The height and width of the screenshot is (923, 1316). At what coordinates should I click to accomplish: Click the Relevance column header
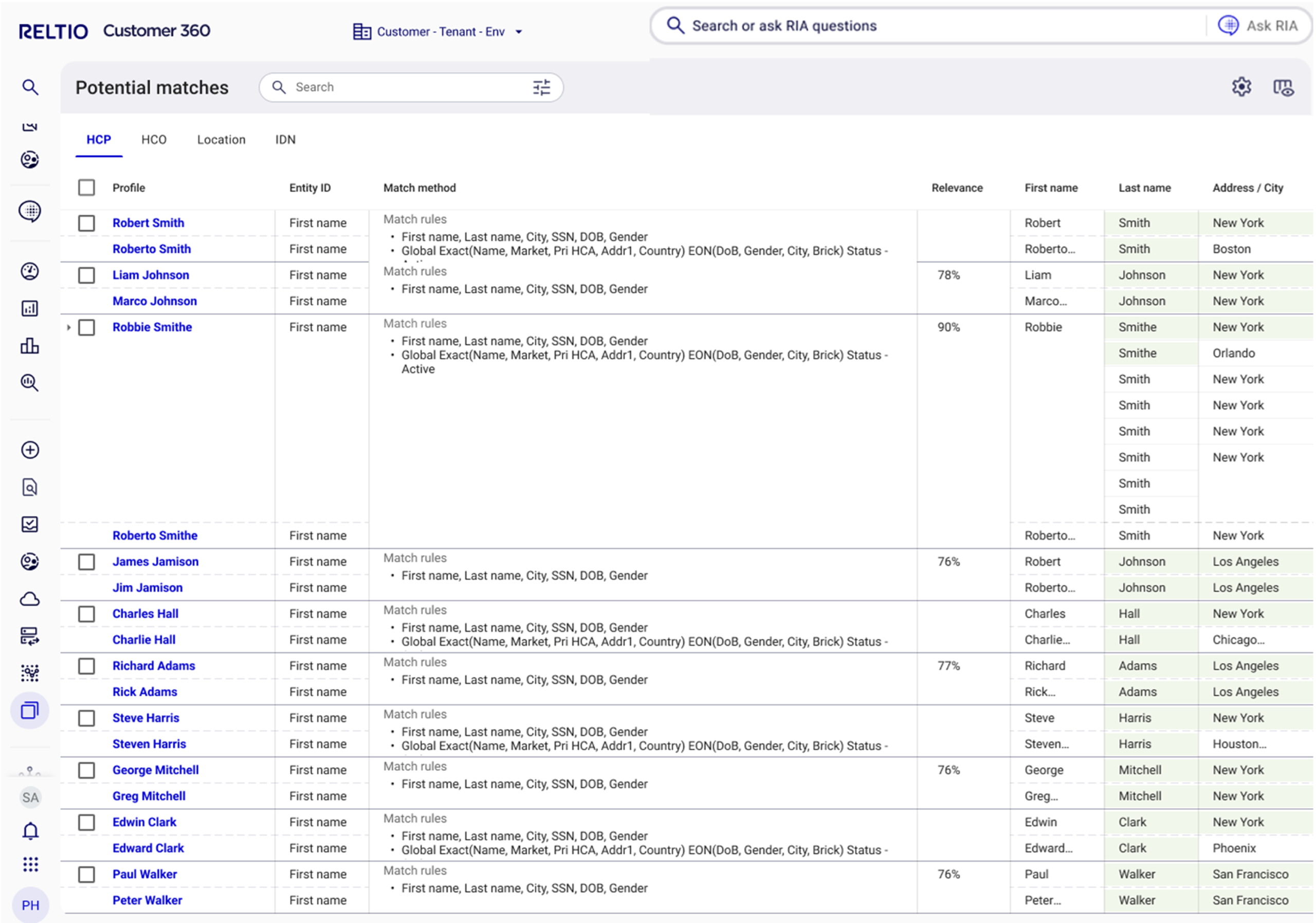click(x=956, y=188)
